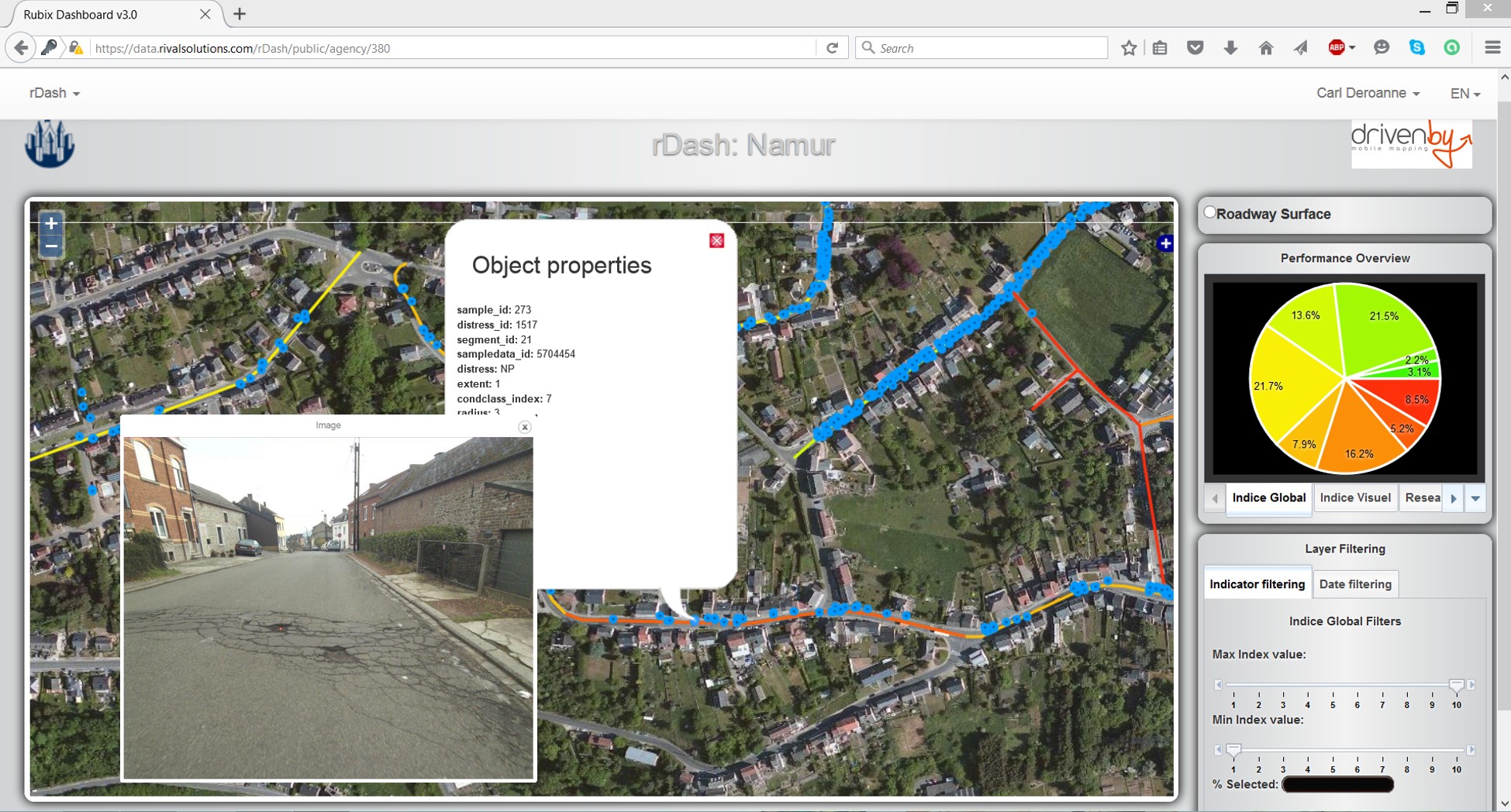Viewport: 1511px width, 812px height.
Task: Open the bookmarks list icon
Action: coord(1160,48)
